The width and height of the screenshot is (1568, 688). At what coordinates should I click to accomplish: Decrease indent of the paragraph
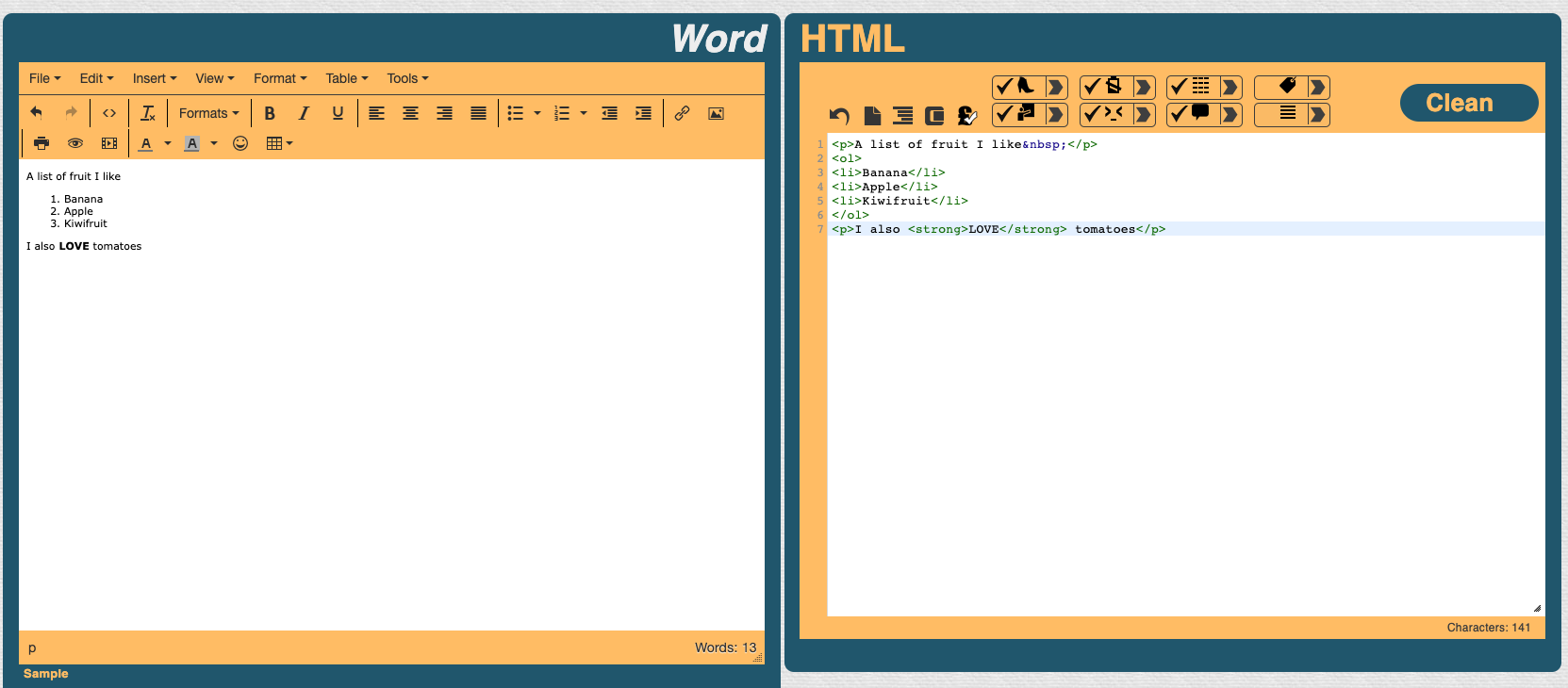pyautogui.click(x=609, y=113)
